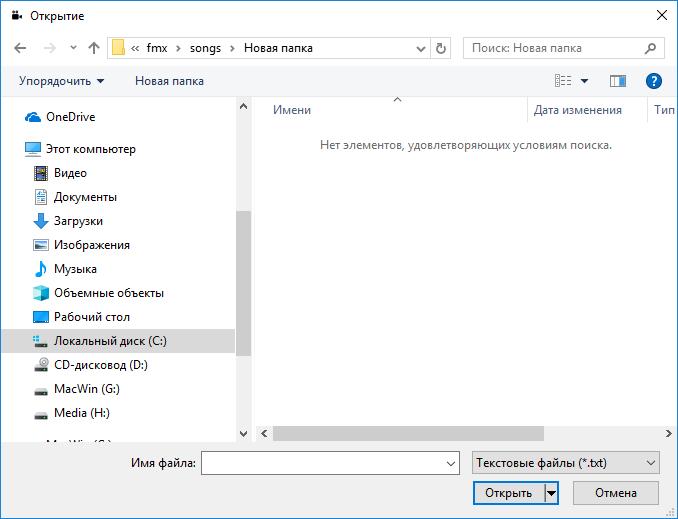
Task: Open the view options dropdown arrow
Action: pyautogui.click(x=584, y=81)
